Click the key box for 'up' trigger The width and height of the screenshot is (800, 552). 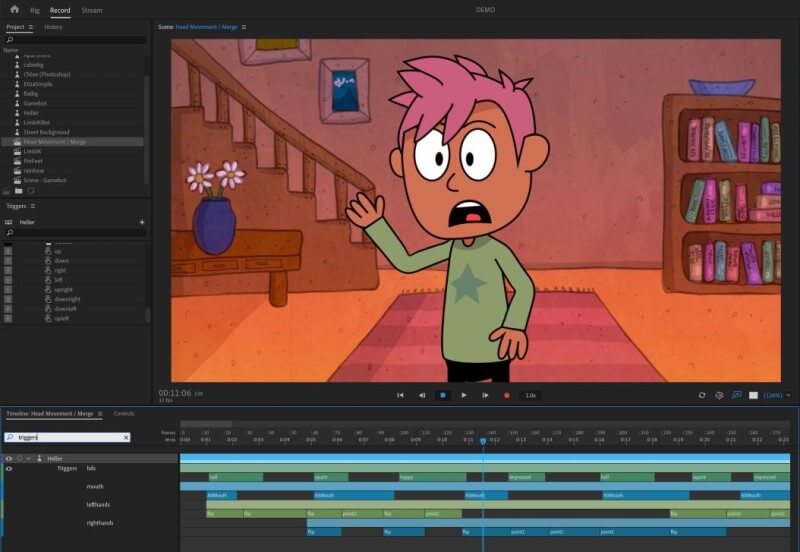click(8, 252)
